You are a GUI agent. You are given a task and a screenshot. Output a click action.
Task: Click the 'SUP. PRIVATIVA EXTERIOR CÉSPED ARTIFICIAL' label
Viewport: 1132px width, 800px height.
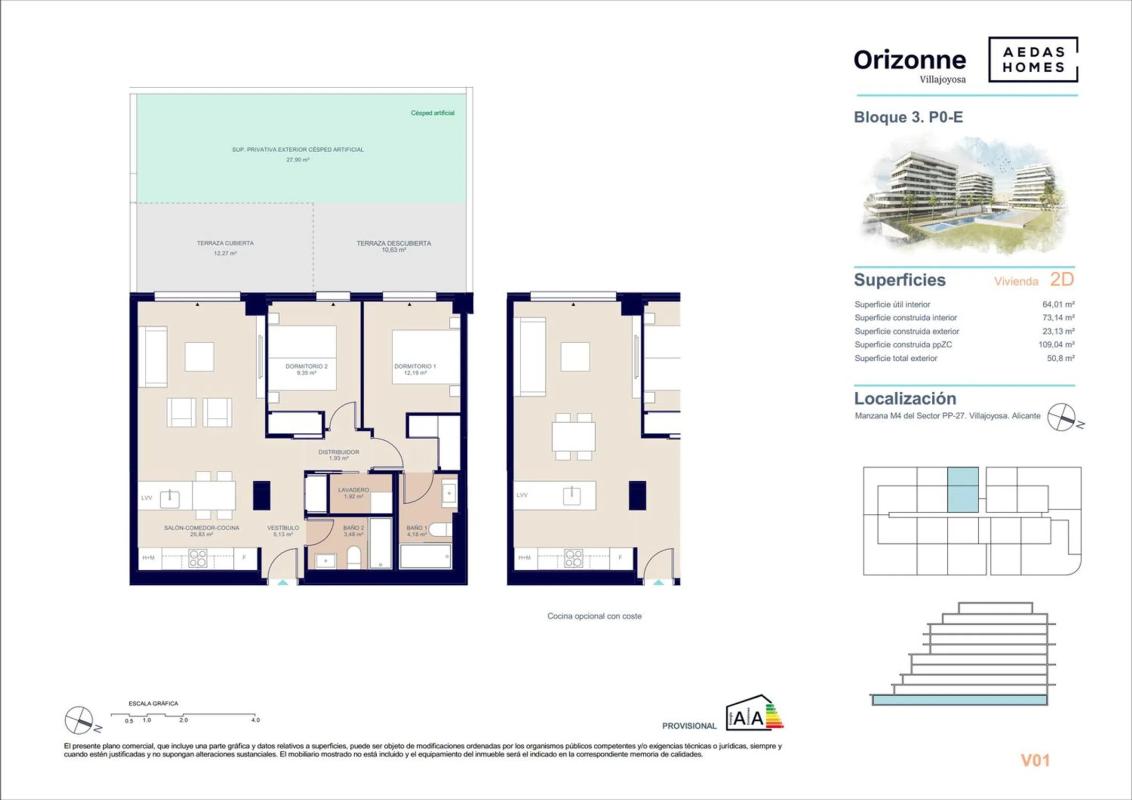click(297, 149)
